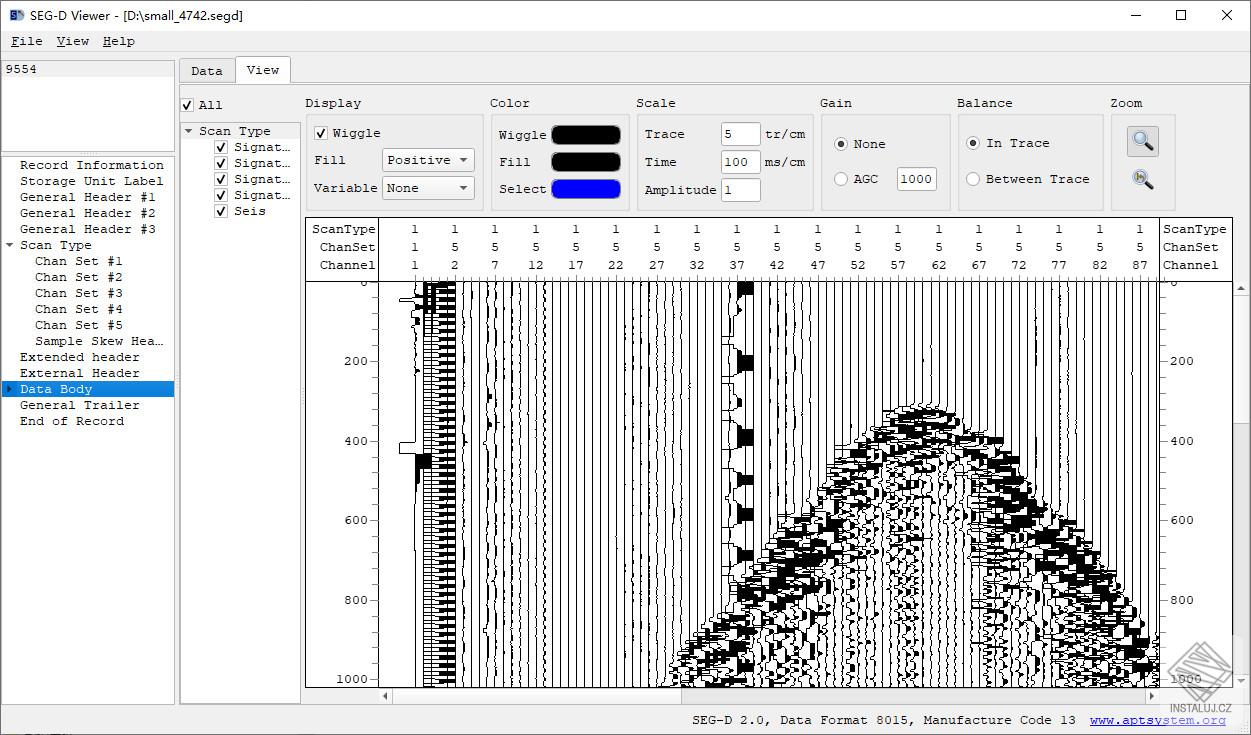Enable the Between Trace balance option
The height and width of the screenshot is (735, 1251).
coord(973,179)
